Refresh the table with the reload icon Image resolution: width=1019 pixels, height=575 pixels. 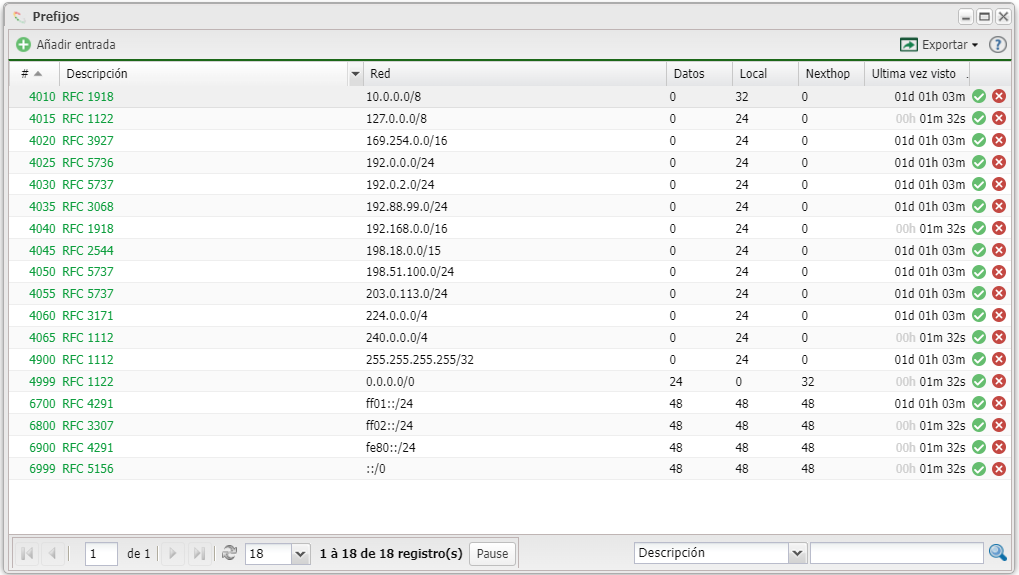(230, 553)
